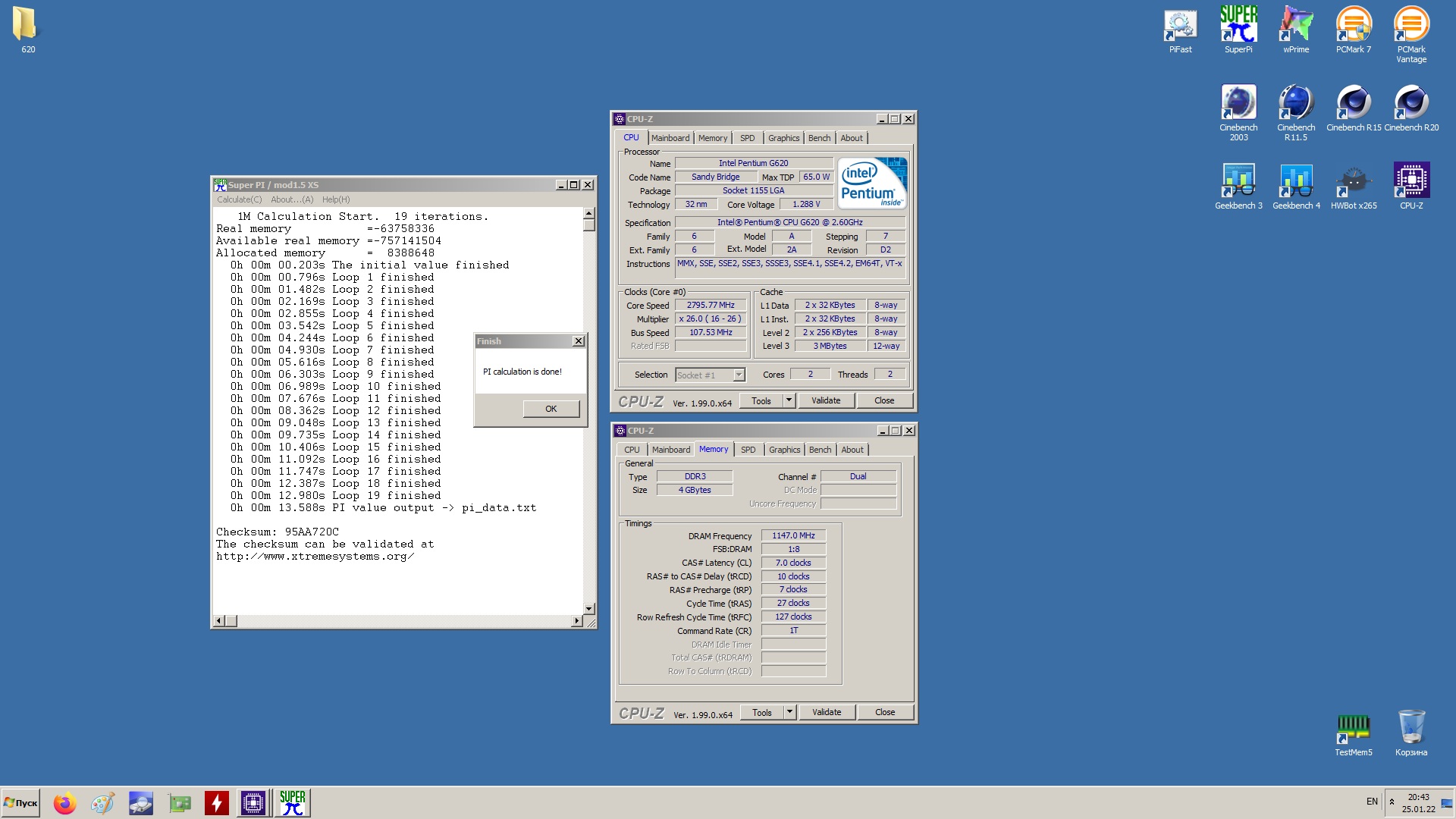Open Calculate(C) menu in Super PI
The height and width of the screenshot is (819, 1456).
pyautogui.click(x=239, y=200)
